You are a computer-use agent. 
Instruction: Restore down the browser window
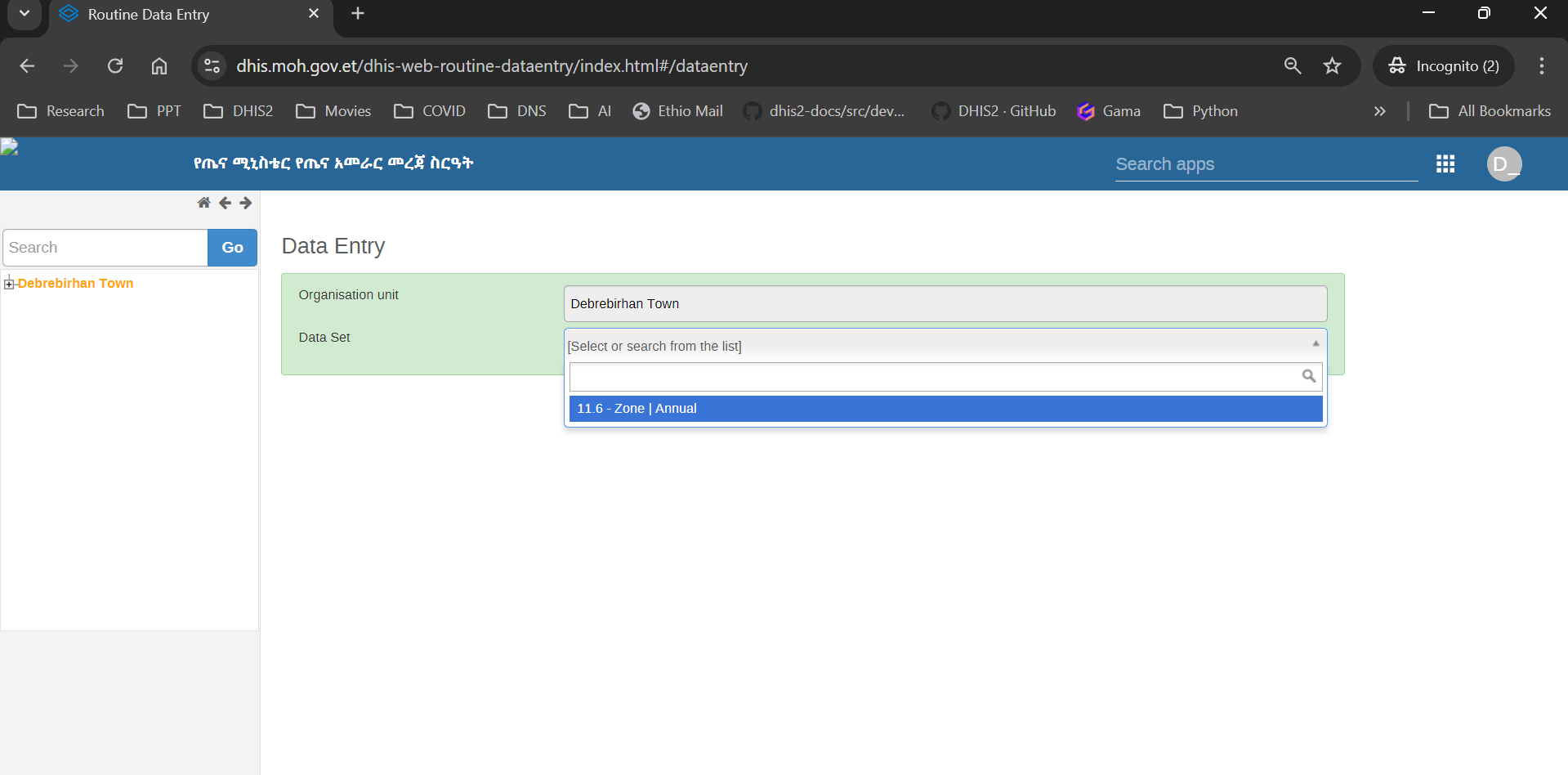point(1485,13)
